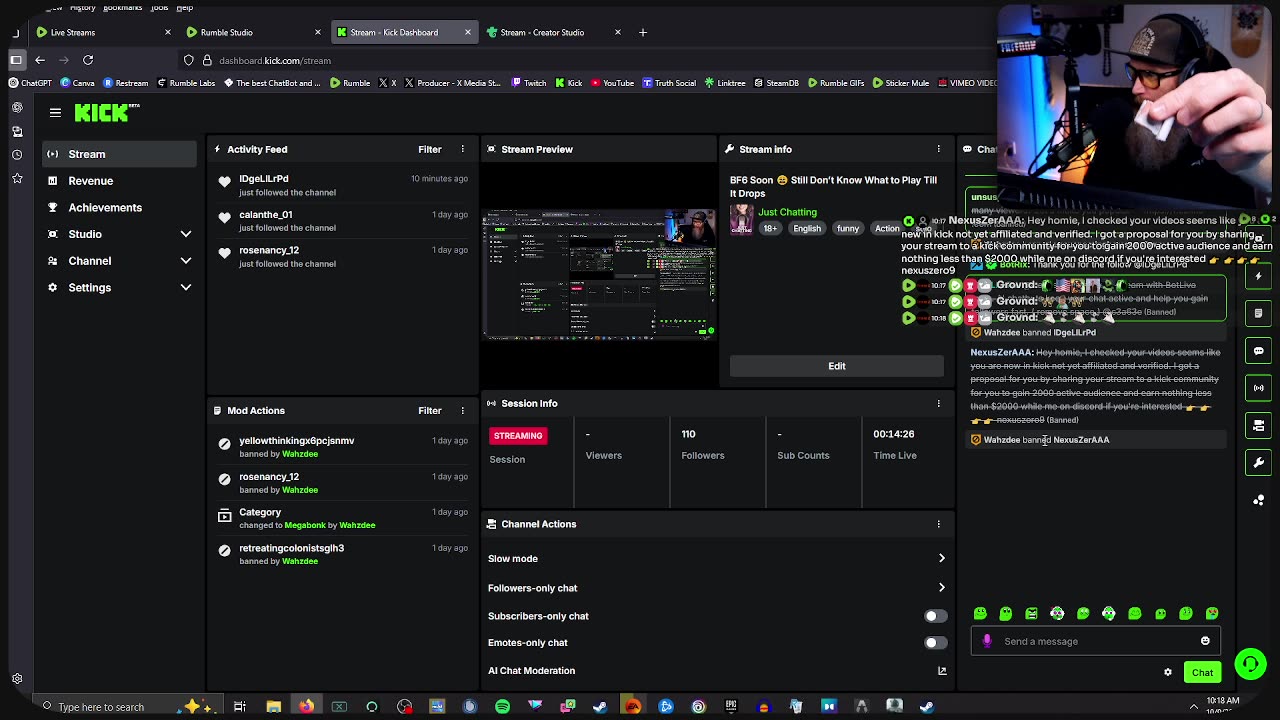Click the green Chat send button
Viewport: 1280px width, 720px height.
[1202, 672]
